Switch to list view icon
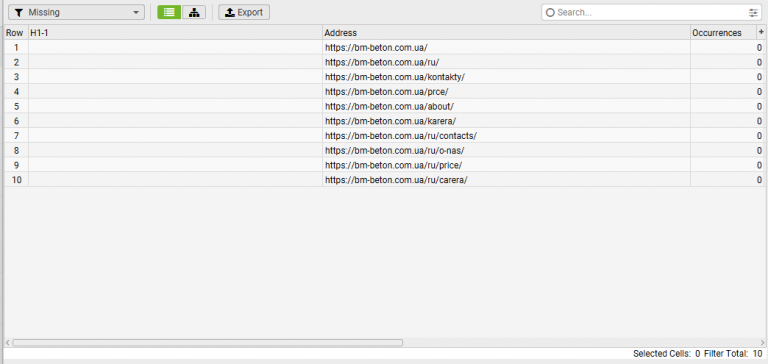768x364 pixels. point(169,12)
